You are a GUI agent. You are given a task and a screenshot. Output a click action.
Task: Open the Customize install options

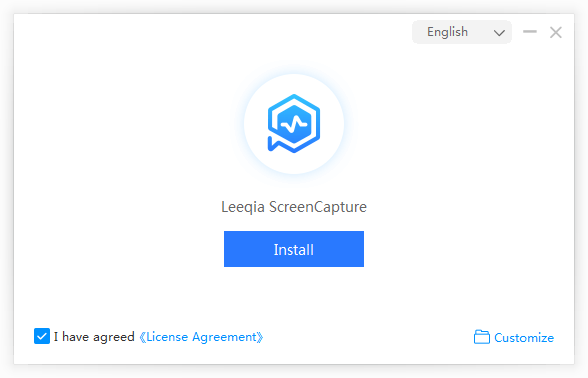(x=514, y=337)
